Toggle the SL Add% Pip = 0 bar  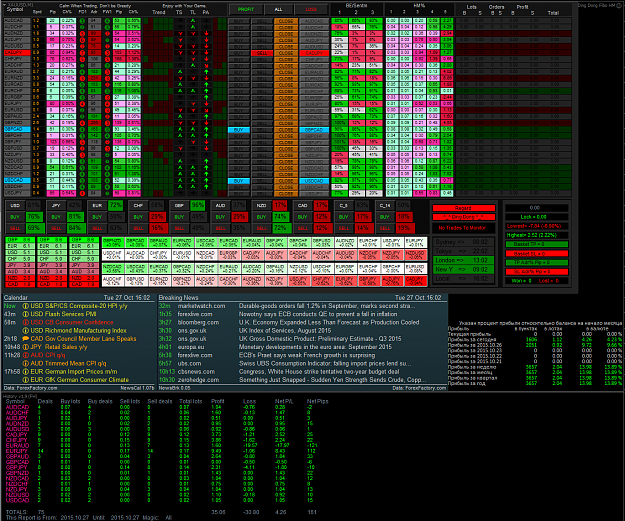537,272
